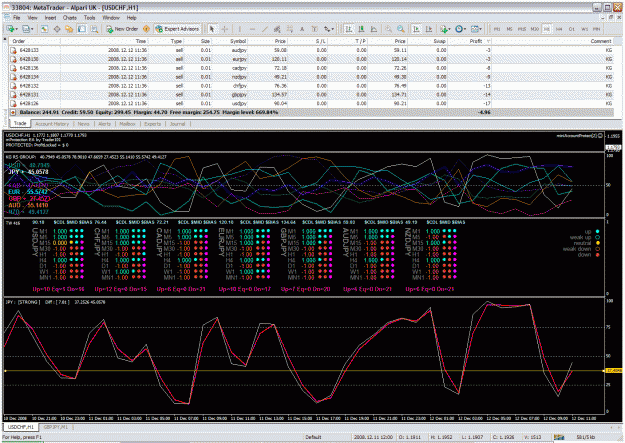
Task: Switch chart to Bar Chart
Action: [x=348, y=29]
